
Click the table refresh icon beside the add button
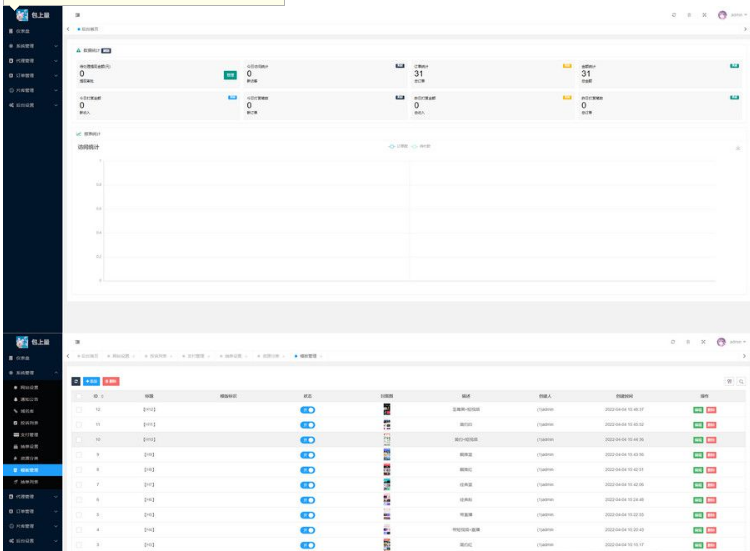pos(76,381)
